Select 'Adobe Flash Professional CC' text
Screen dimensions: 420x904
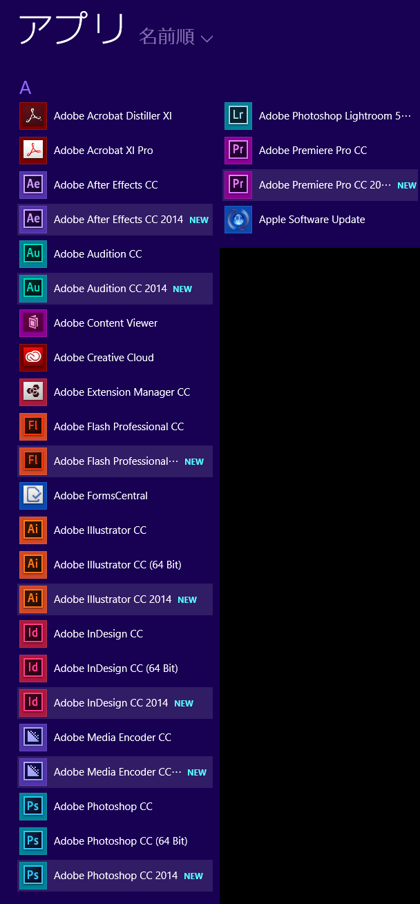pos(119,427)
